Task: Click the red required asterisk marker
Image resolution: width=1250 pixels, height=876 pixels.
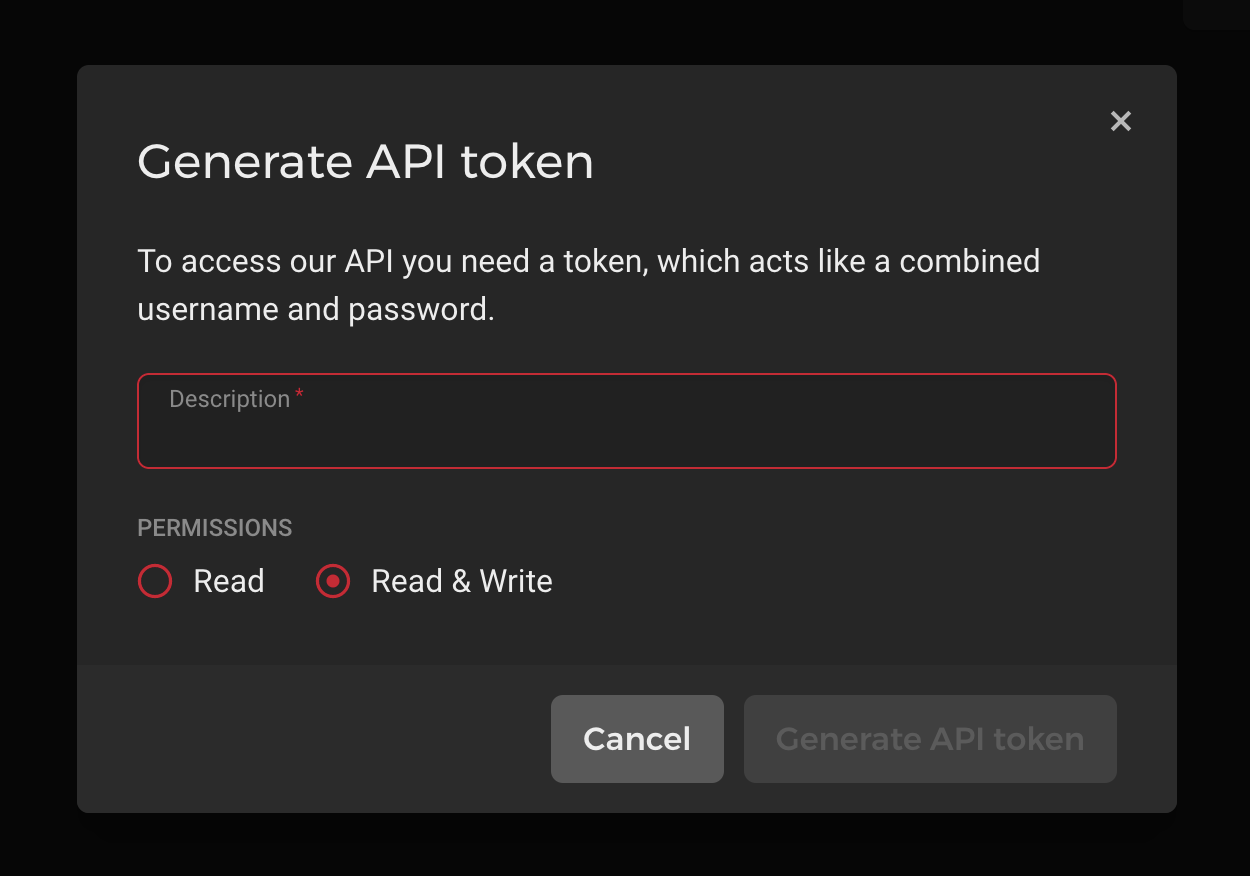Action: (299, 396)
